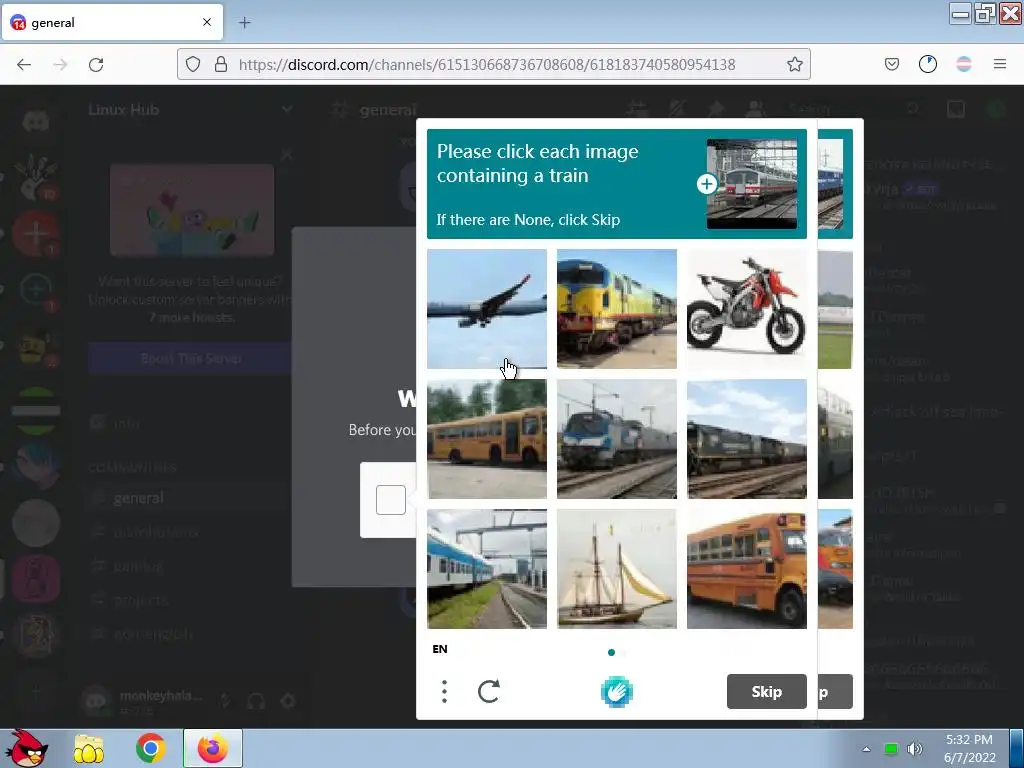Refresh the captcha challenge
The height and width of the screenshot is (768, 1024).
click(x=488, y=692)
